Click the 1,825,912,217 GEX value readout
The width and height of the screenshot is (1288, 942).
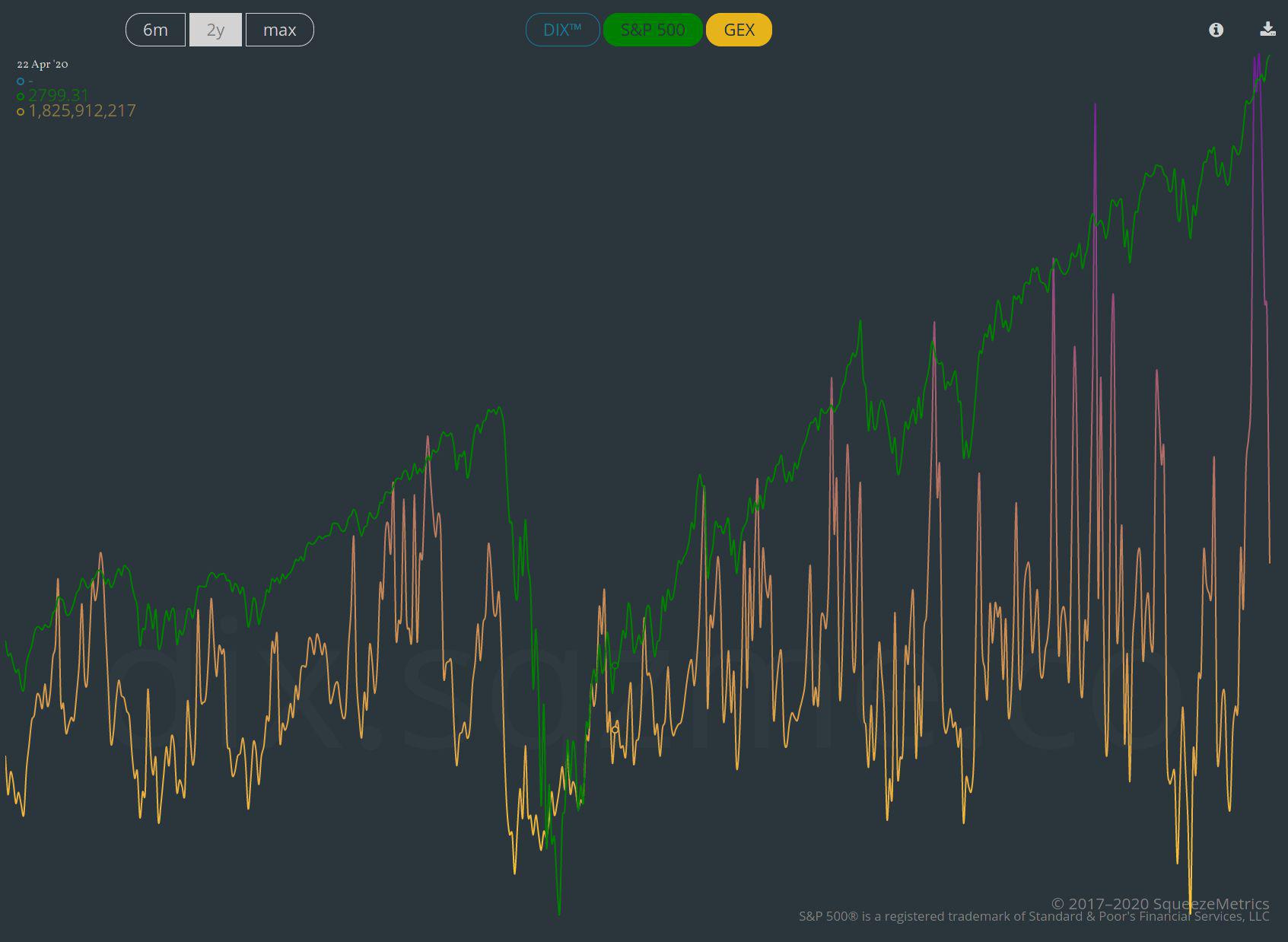(x=82, y=111)
